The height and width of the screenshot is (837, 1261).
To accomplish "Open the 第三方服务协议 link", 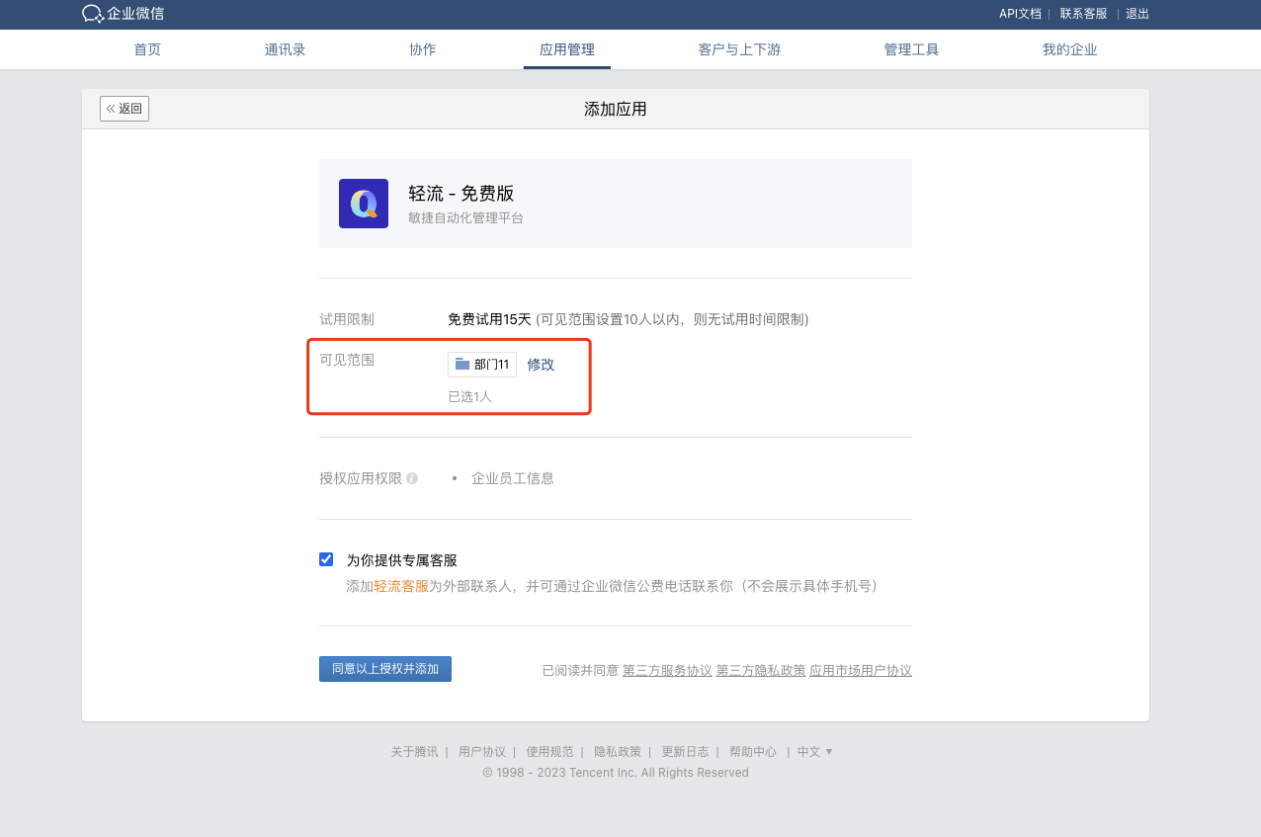I will coord(667,670).
